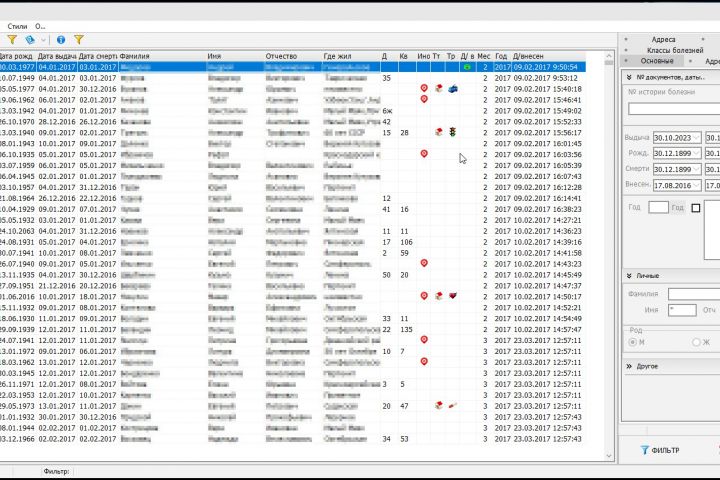Click red pin icon in row 14:43:23
Viewport: 720px width, 480px height.
point(424,263)
